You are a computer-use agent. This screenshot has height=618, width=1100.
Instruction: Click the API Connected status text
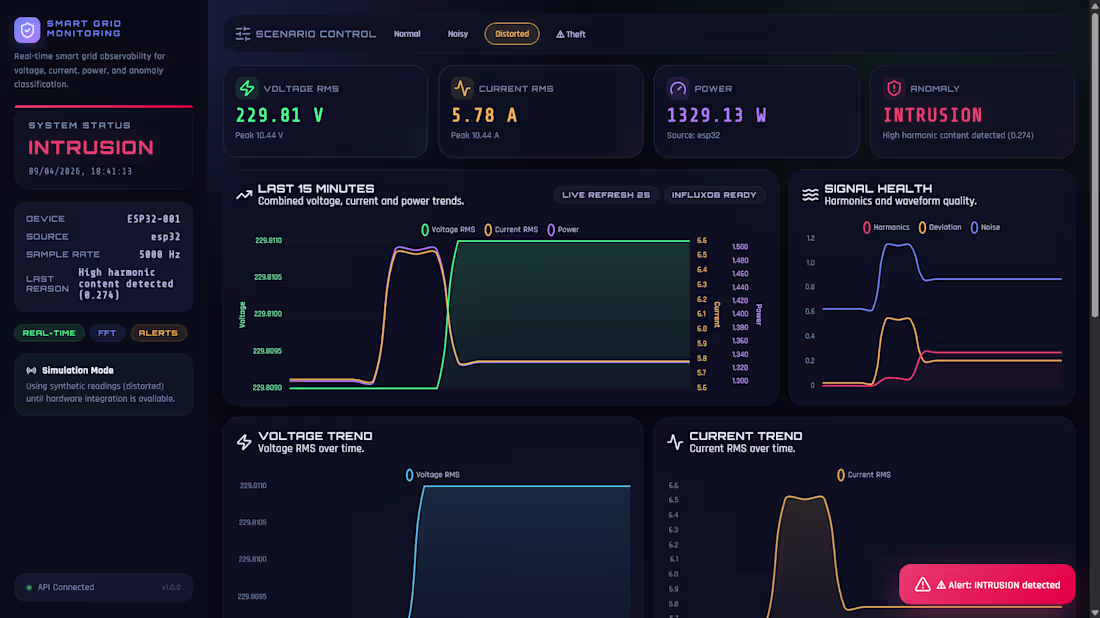click(x=66, y=588)
